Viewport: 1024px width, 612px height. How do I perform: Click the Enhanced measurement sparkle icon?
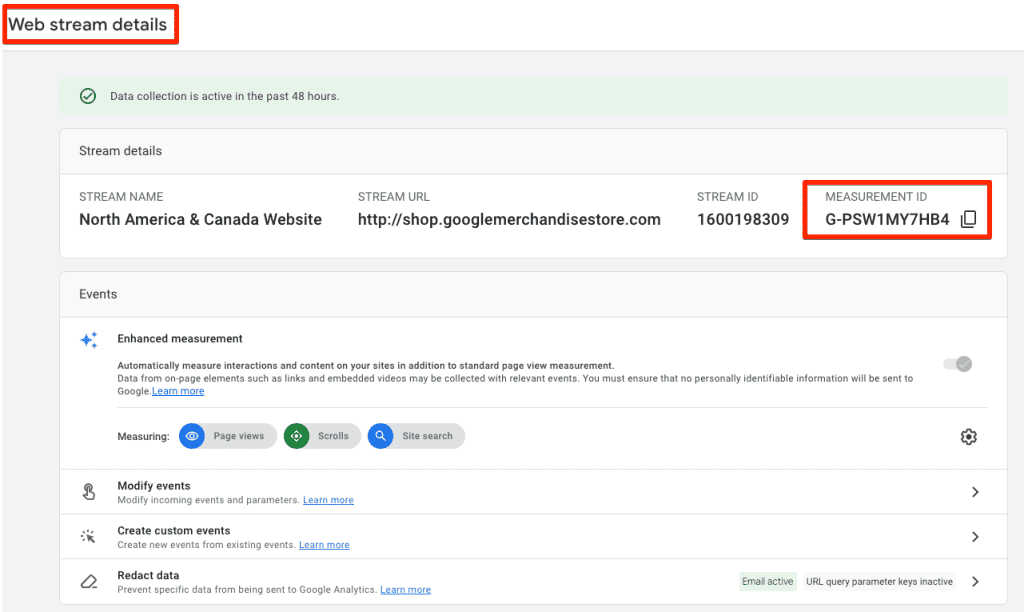click(x=89, y=340)
